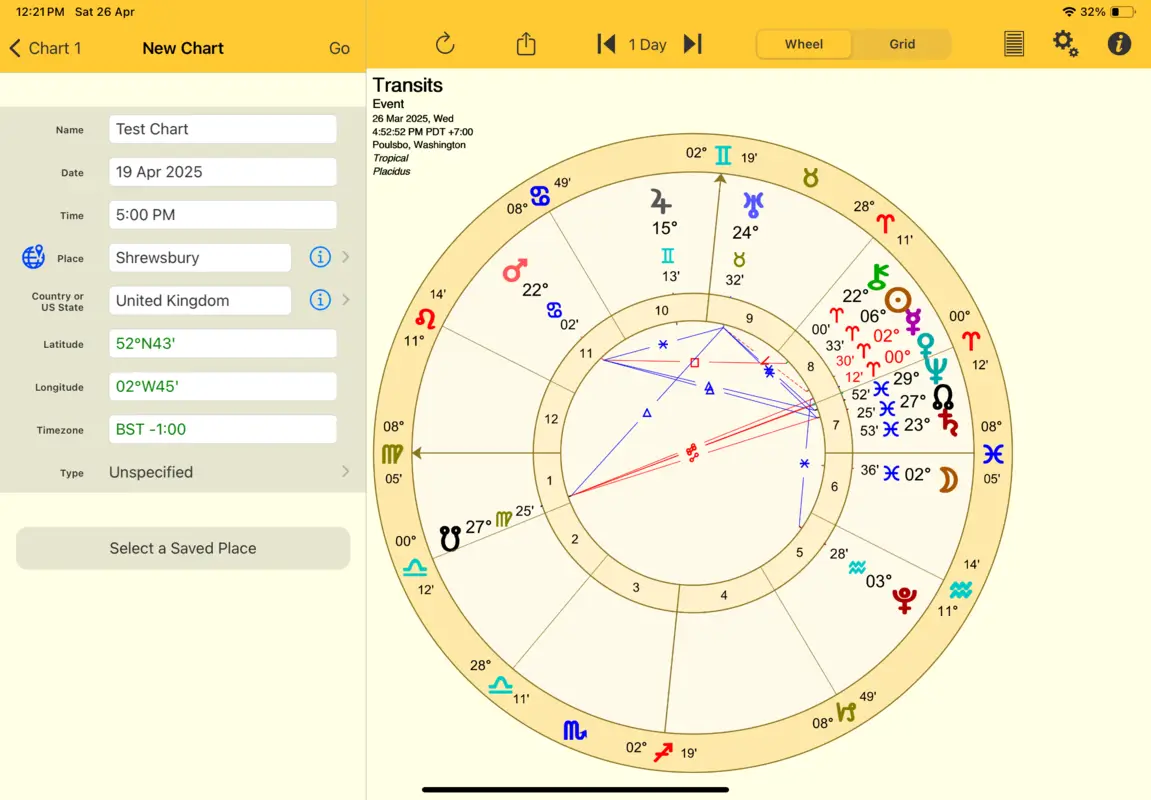Open the Type Unspecified selector
Image resolution: width=1151 pixels, height=800 pixels.
(225, 472)
